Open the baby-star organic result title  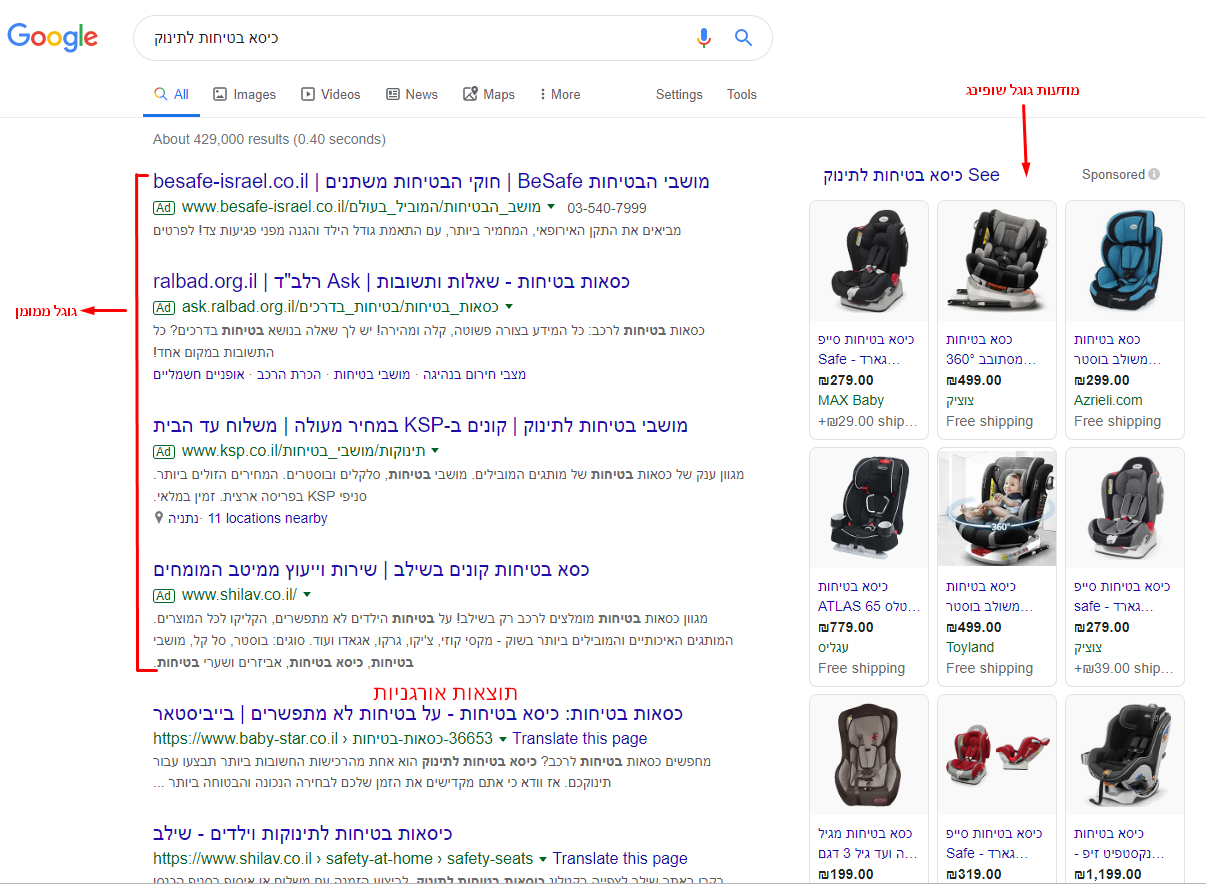click(418, 714)
